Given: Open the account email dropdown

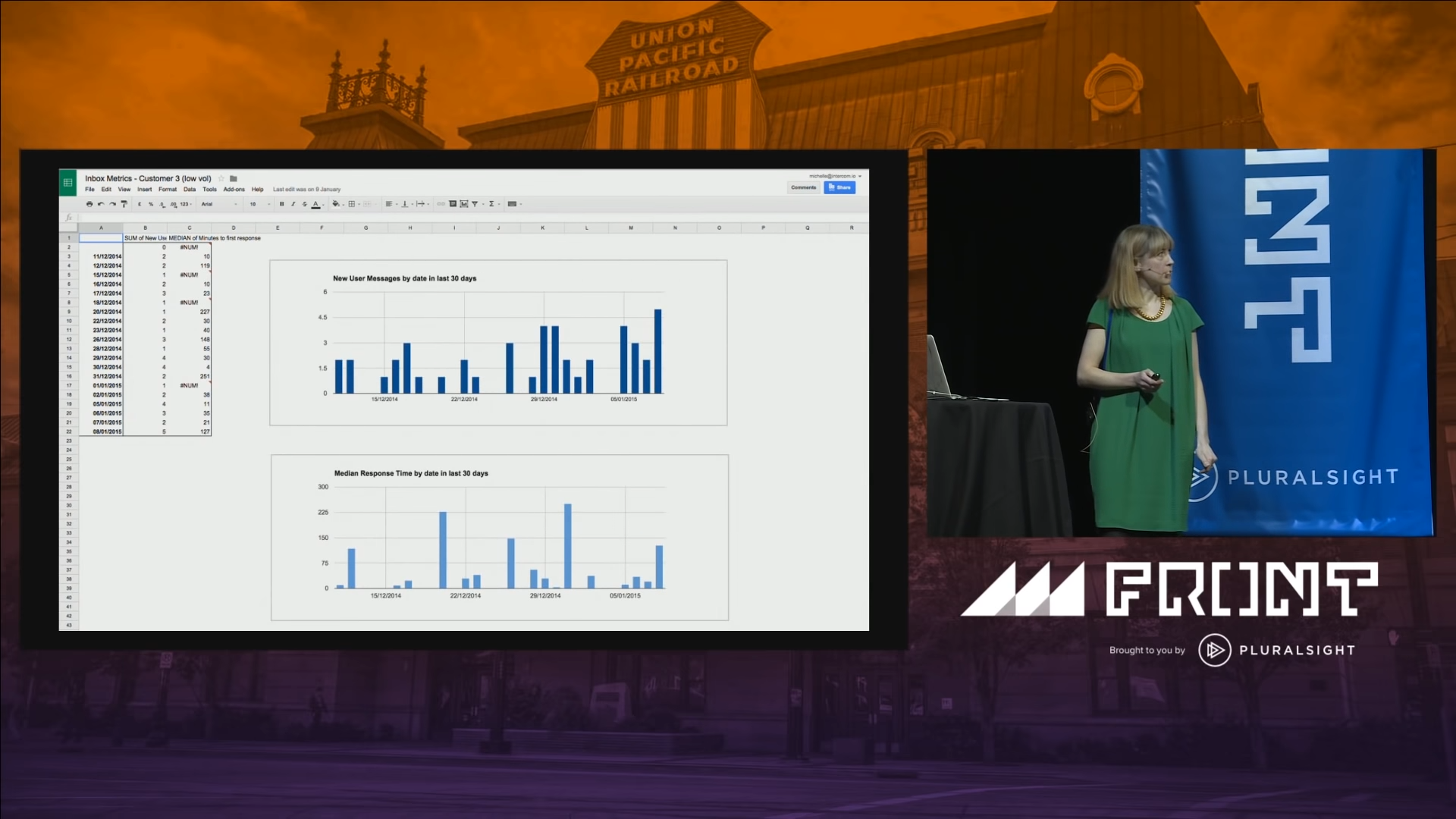Looking at the screenshot, I should point(836,176).
